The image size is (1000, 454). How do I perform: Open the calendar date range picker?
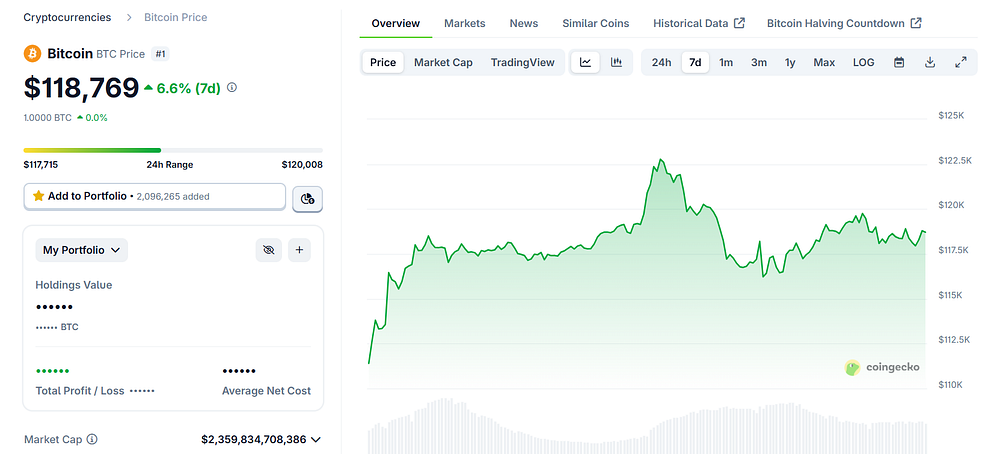point(899,62)
